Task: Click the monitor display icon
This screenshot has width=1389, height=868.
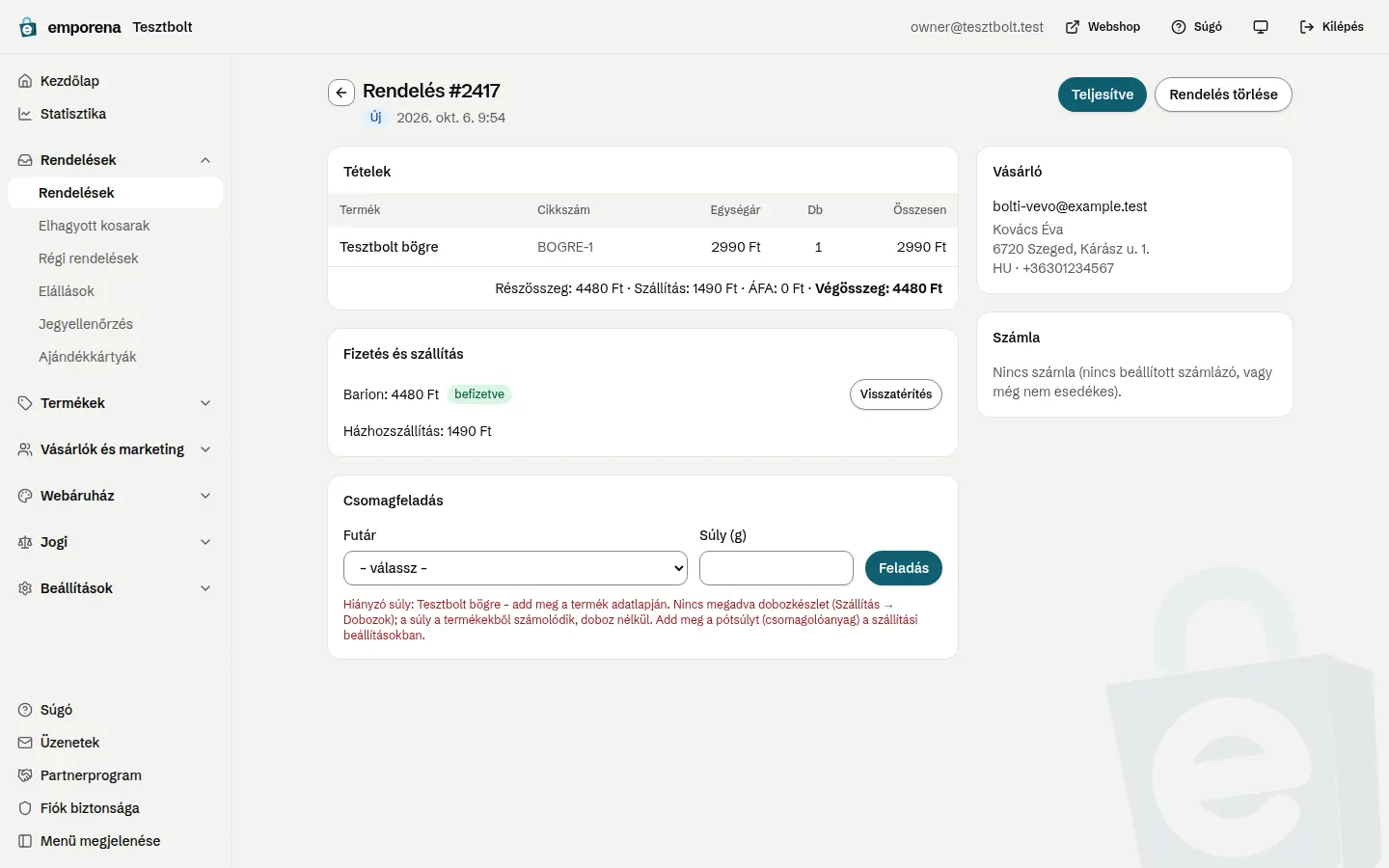Action: pyautogui.click(x=1261, y=27)
